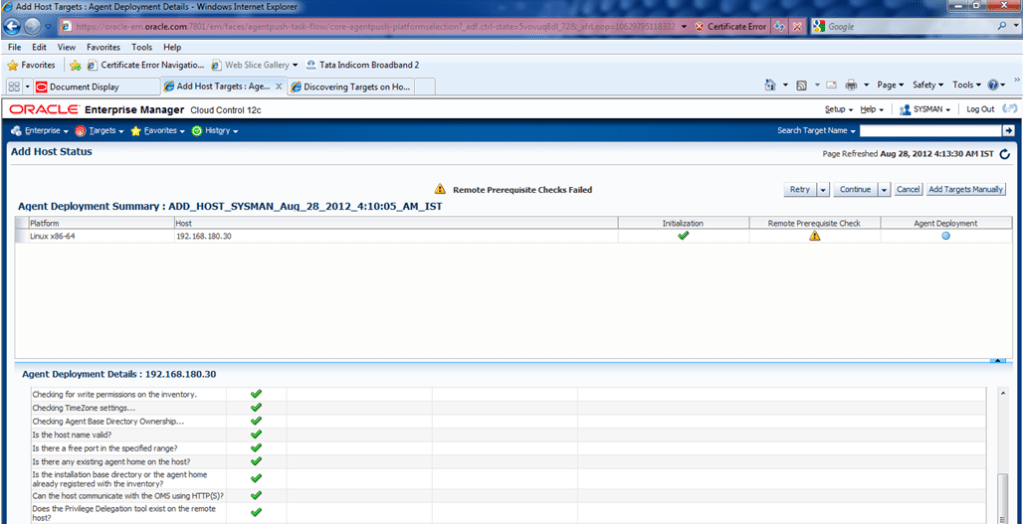Viewport: 1024px width, 524px height.
Task: Open the History menu
Action: pyautogui.click(x=215, y=131)
